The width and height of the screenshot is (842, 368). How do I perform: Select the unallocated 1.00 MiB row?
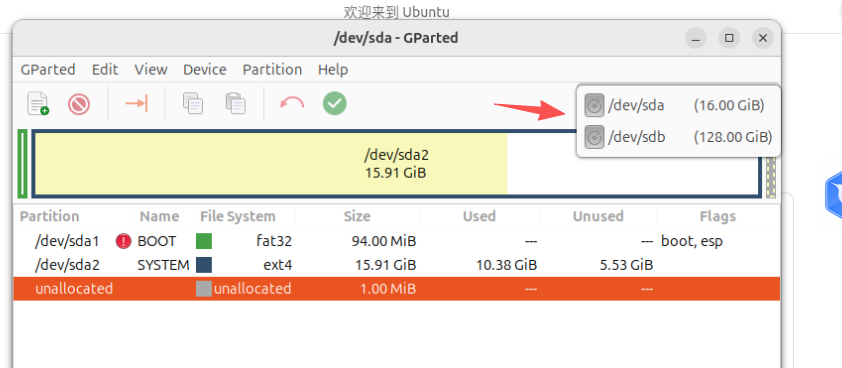(397, 288)
